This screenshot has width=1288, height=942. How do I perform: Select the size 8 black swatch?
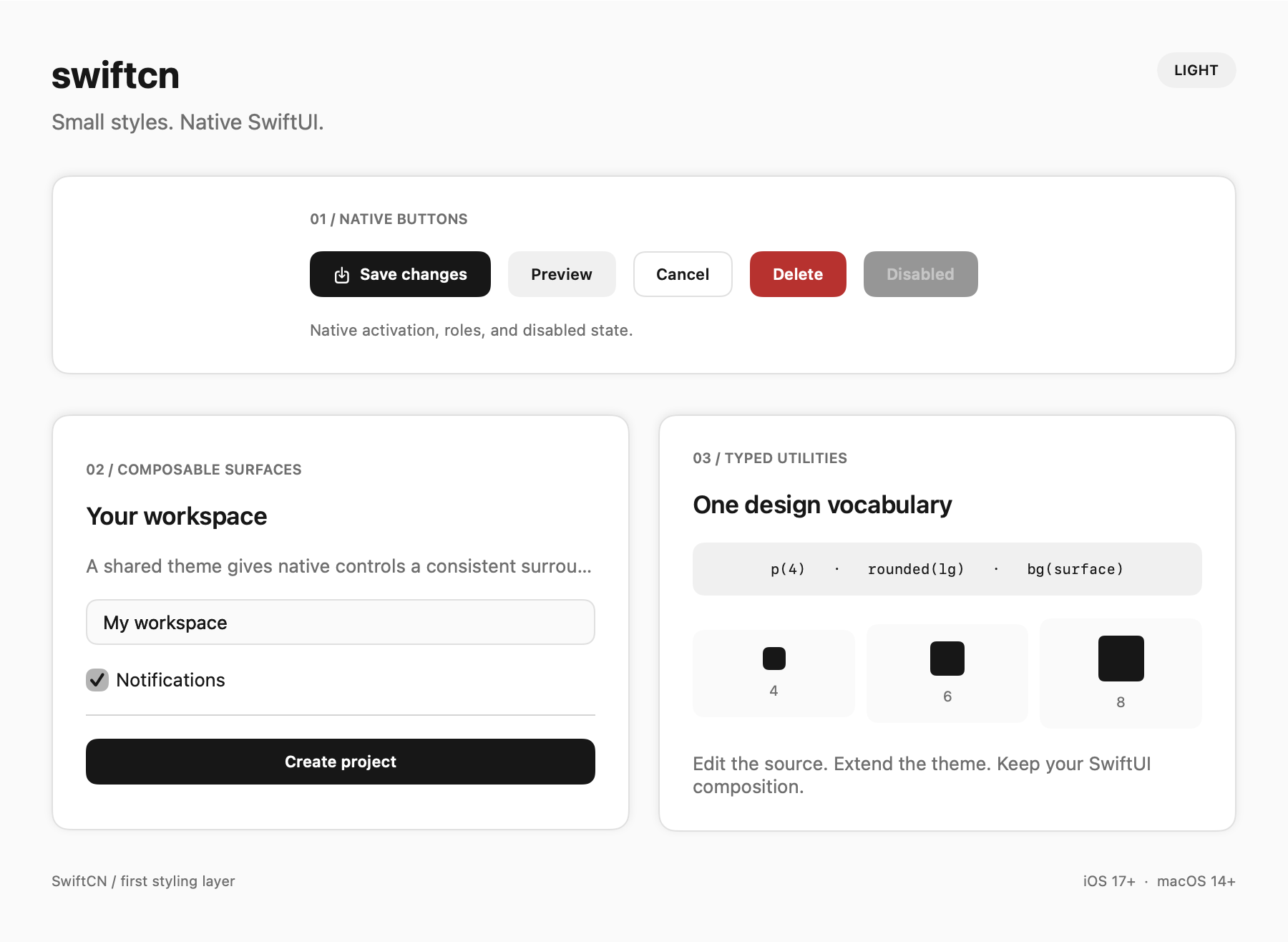pyautogui.click(x=1121, y=659)
